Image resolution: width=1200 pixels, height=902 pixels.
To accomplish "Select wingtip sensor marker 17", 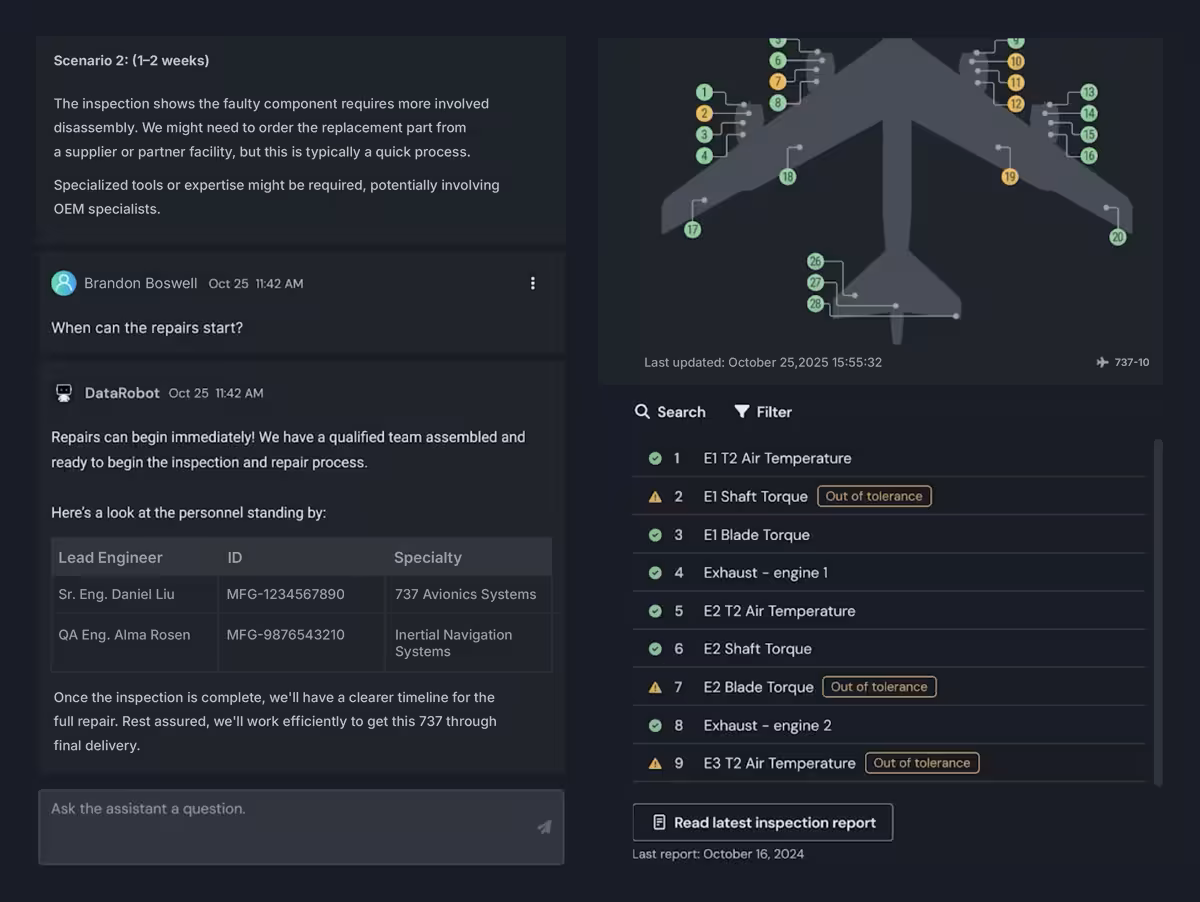I will [x=692, y=230].
